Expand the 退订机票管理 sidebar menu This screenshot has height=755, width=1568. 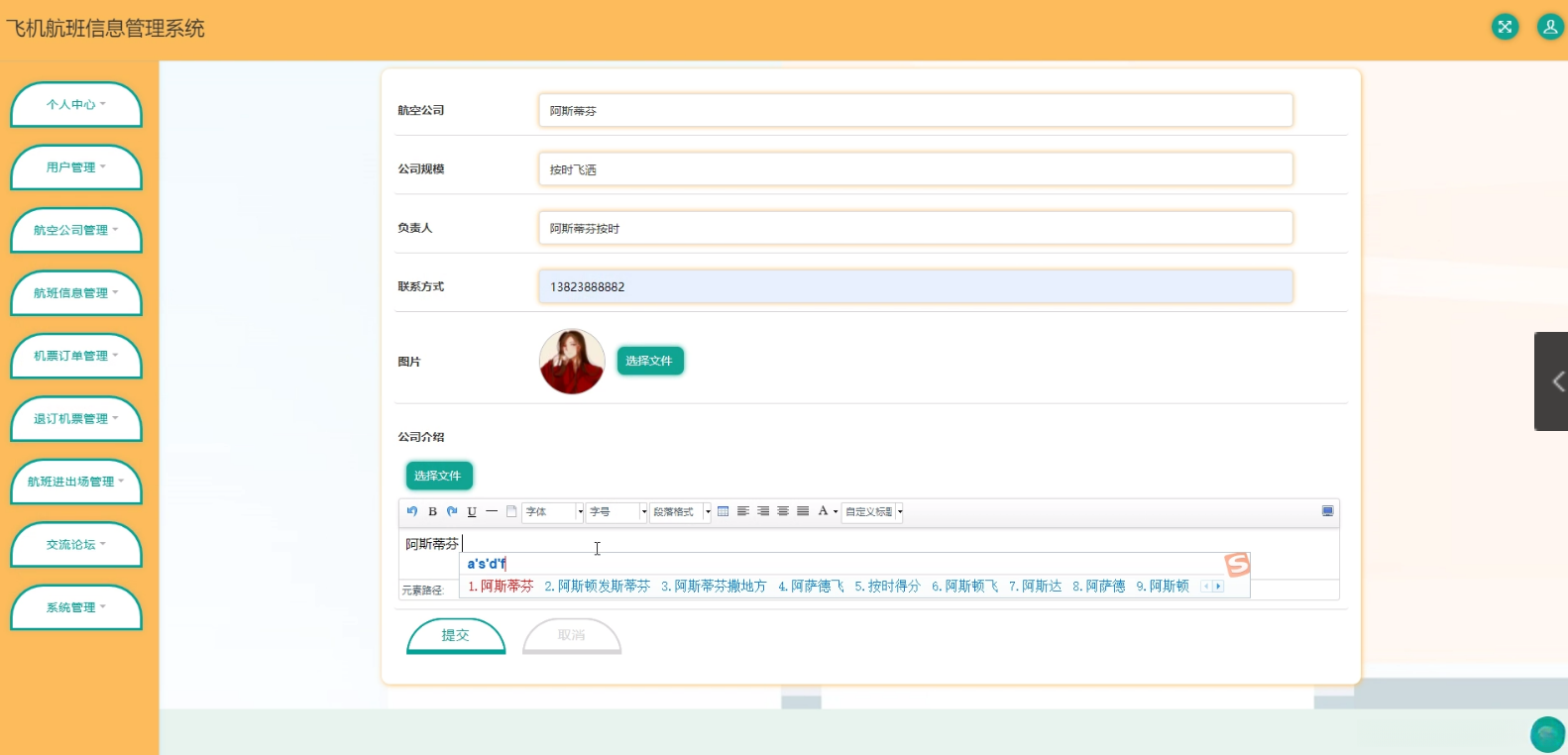point(76,419)
